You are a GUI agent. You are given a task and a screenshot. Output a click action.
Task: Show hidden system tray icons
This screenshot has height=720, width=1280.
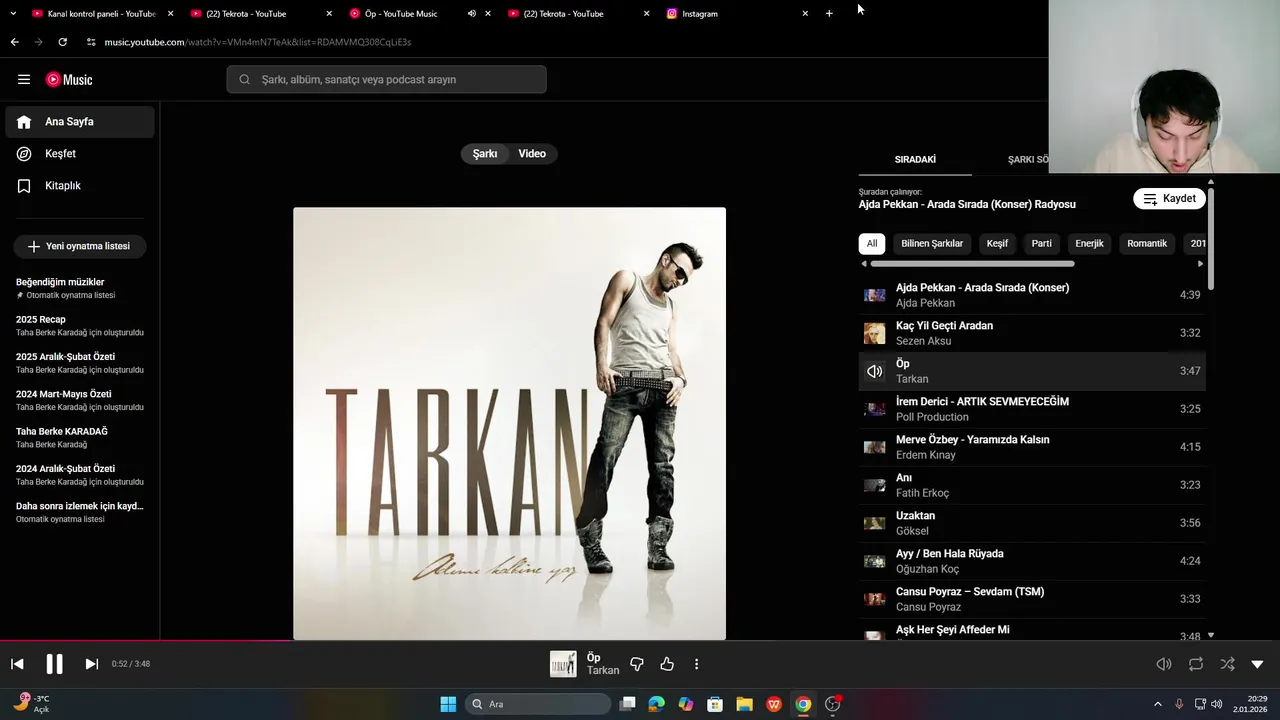pyautogui.click(x=1158, y=704)
